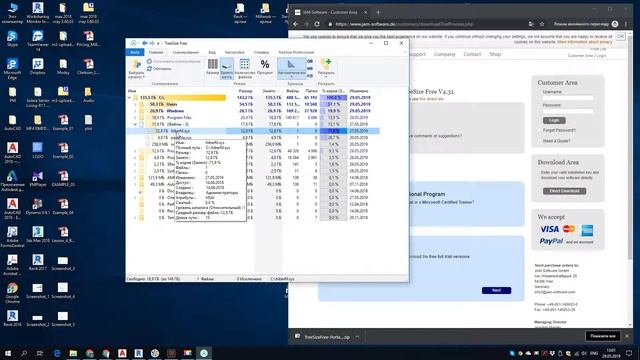The height and width of the screenshot is (360, 640).
Task: Open the 3ds Max 2018 desktop shortcut
Action: coord(38,235)
